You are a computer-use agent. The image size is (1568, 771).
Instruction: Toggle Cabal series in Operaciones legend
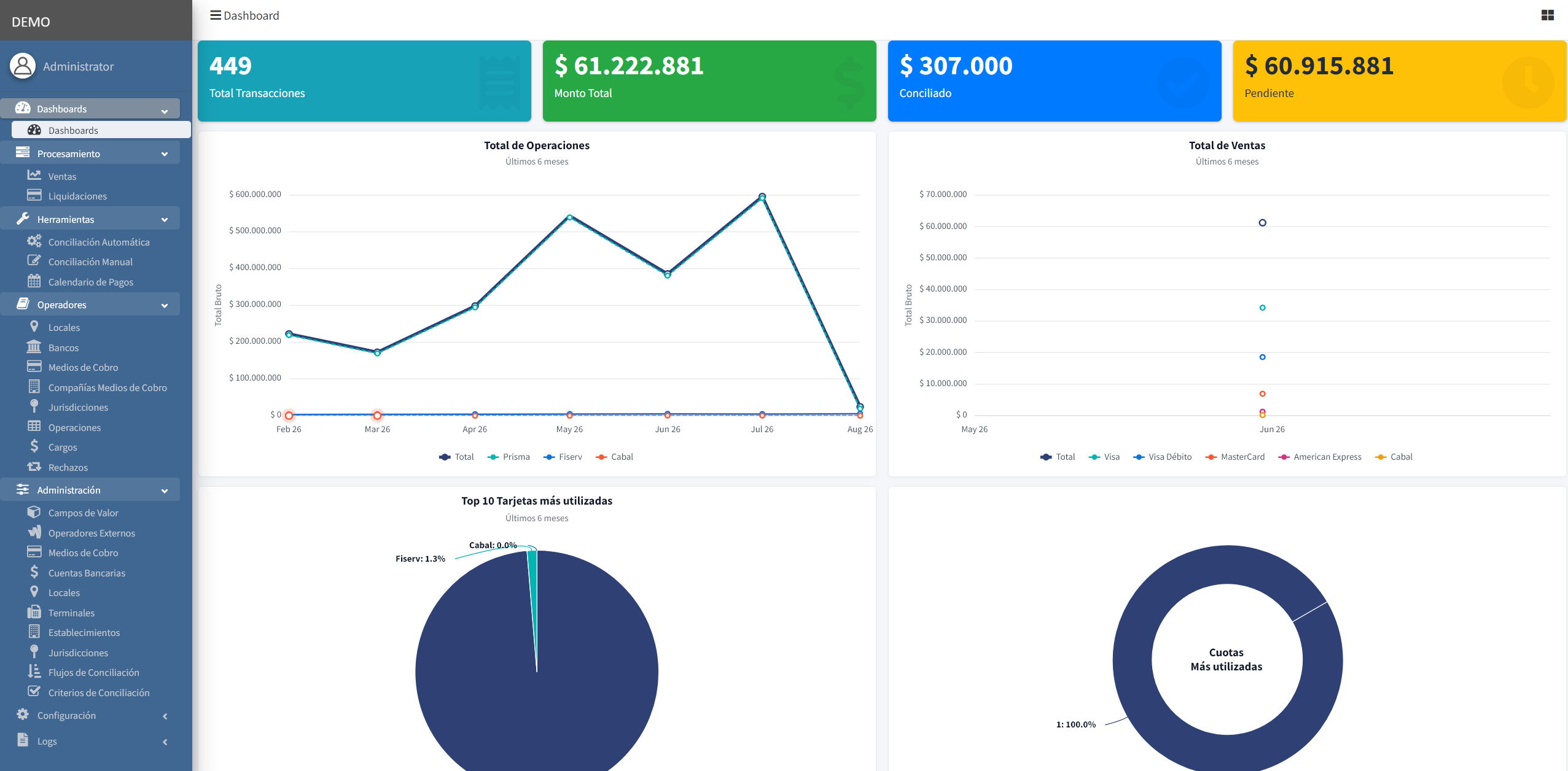[x=614, y=457]
